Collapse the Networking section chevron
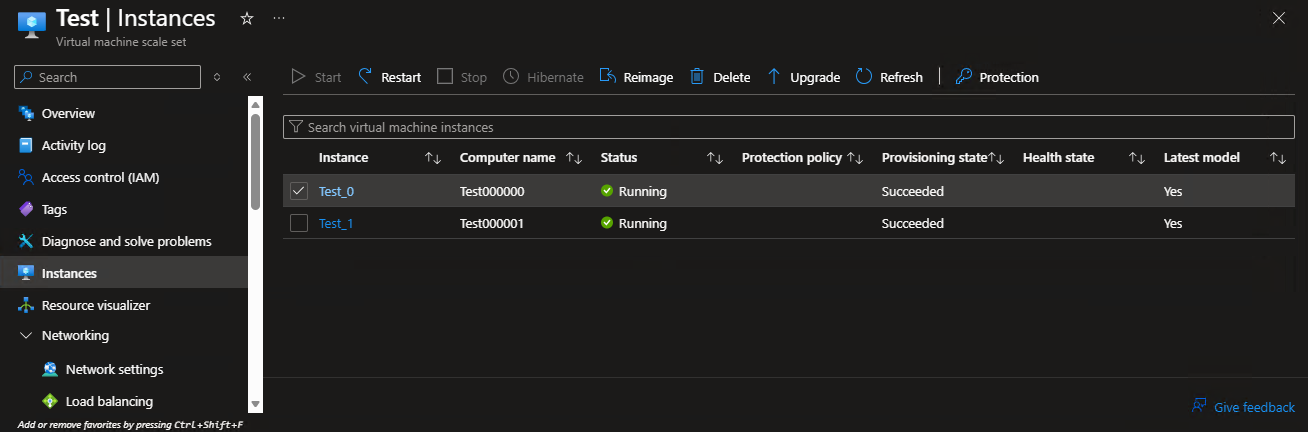Viewport: 1308px width, 432px height. click(x=26, y=336)
